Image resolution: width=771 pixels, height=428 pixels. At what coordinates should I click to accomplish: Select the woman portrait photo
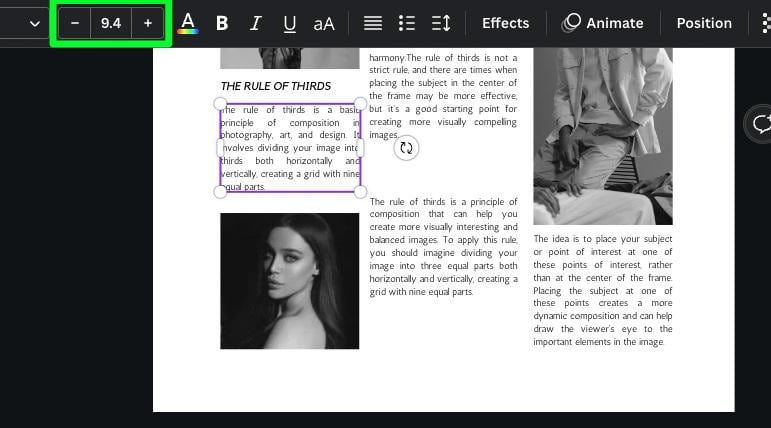pos(290,281)
